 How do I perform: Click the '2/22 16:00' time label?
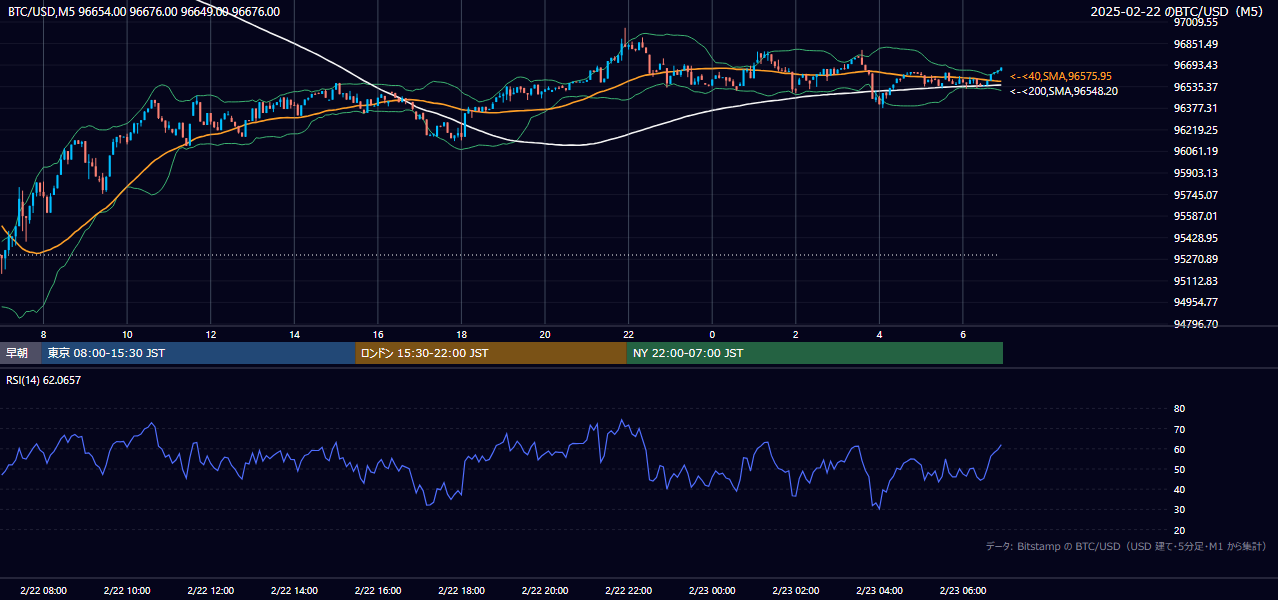(378, 591)
